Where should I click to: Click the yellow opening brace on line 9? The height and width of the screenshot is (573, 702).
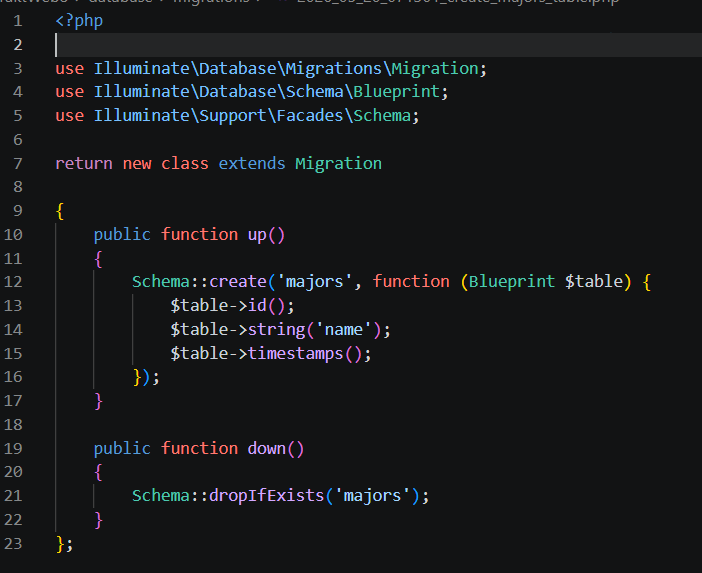60,211
